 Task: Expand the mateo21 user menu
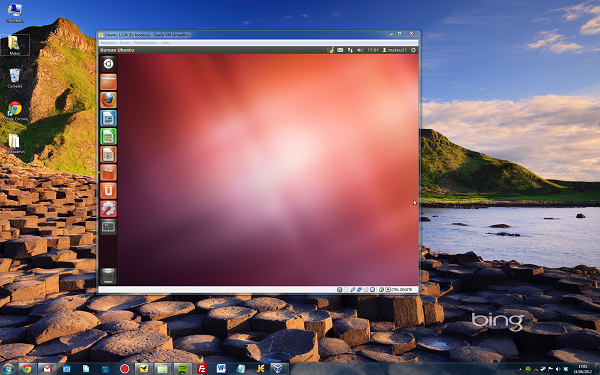(x=395, y=50)
